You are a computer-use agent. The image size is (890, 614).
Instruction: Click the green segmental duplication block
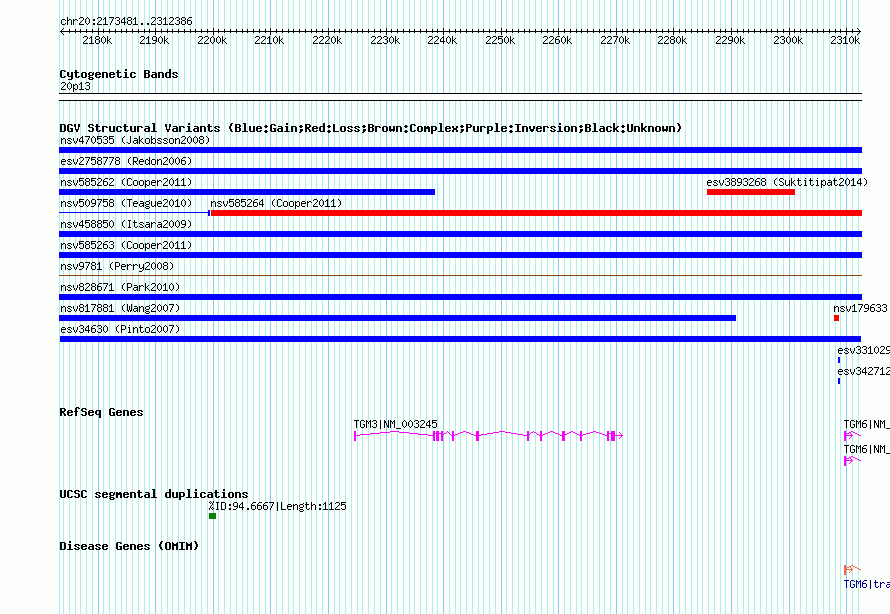click(x=212, y=516)
